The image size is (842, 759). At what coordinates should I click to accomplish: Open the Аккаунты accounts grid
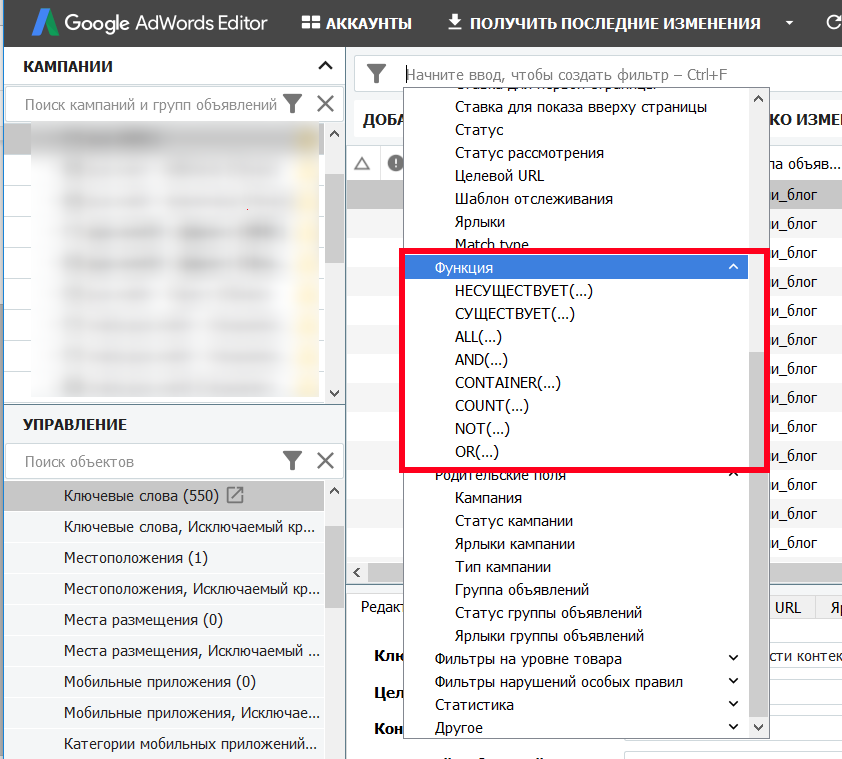pos(357,23)
